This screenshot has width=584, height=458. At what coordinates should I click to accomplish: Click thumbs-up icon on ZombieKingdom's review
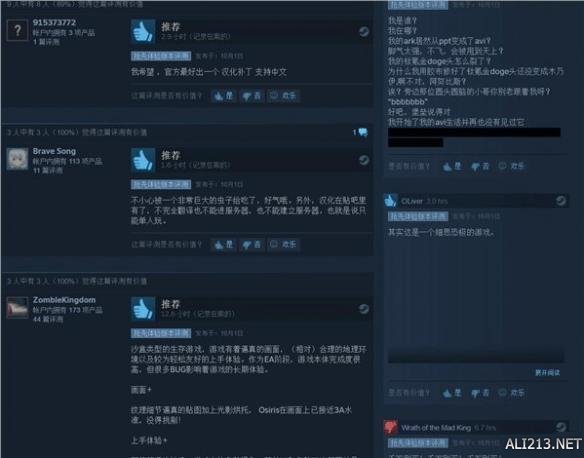tap(143, 309)
